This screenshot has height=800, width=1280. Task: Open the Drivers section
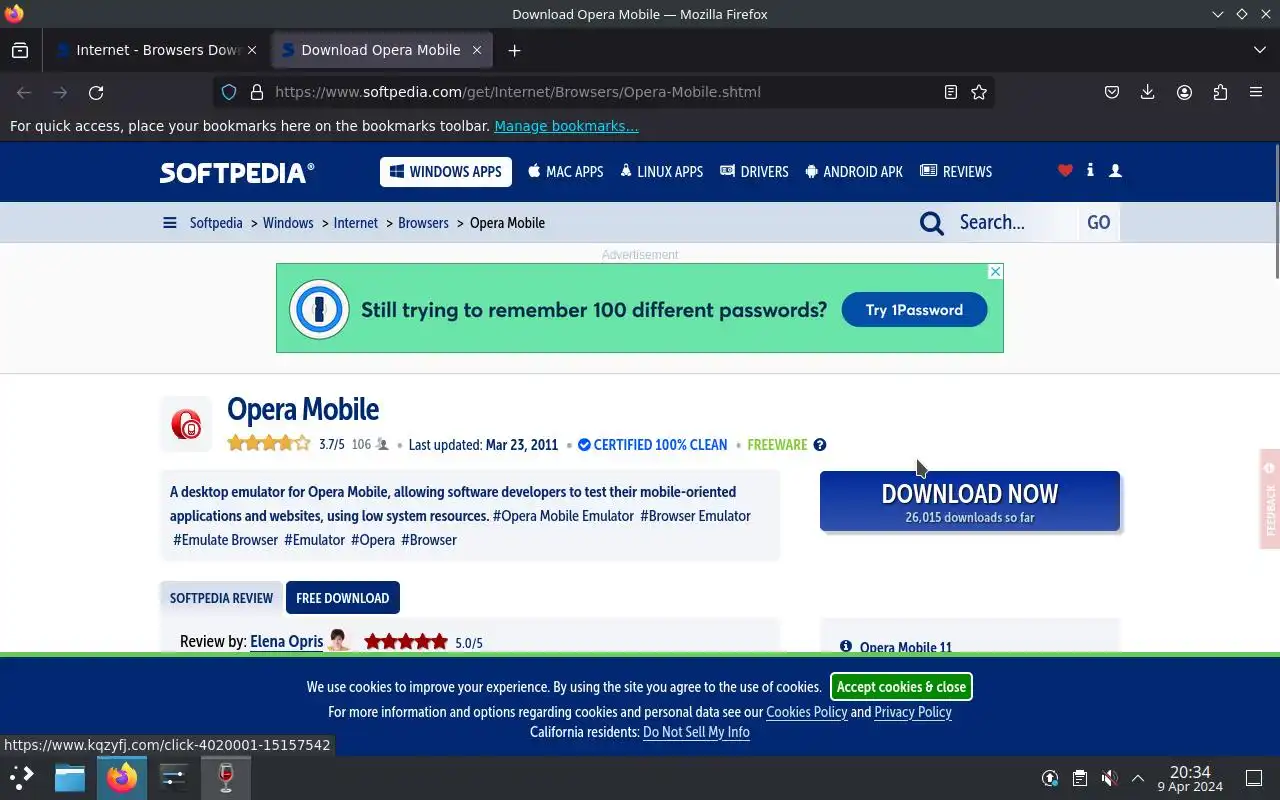[x=754, y=172]
